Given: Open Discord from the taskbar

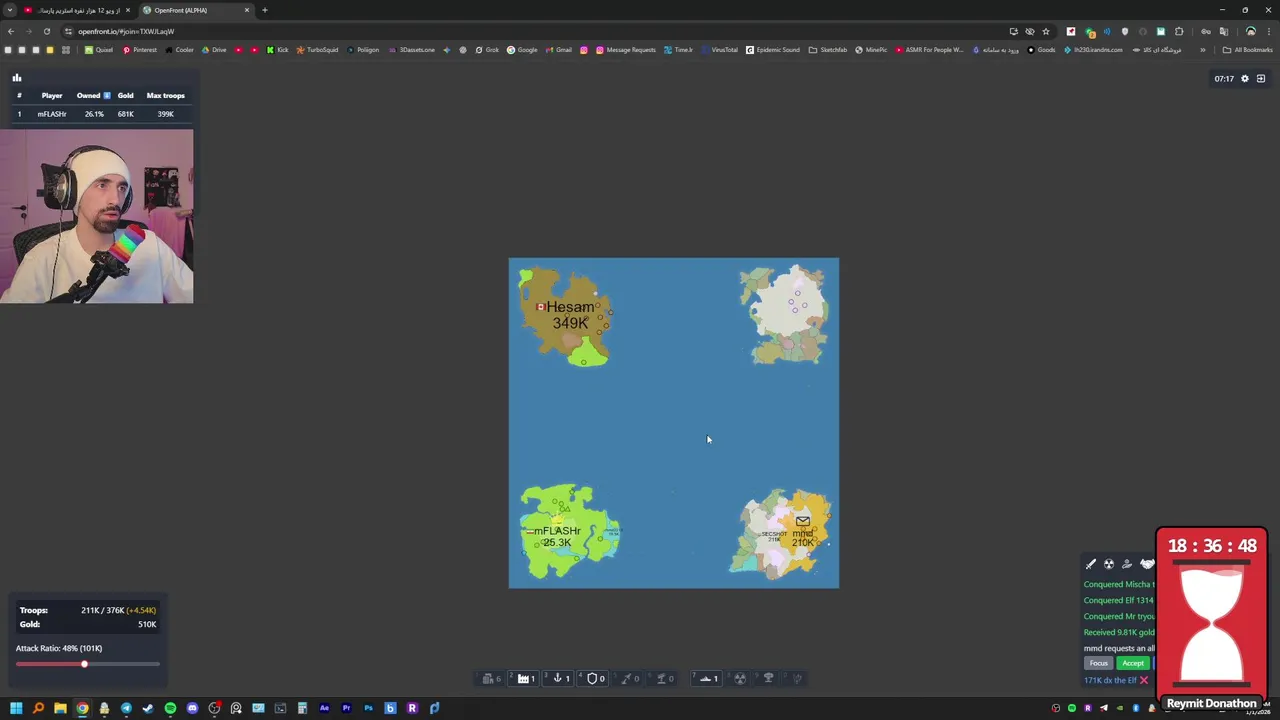Looking at the screenshot, I should click(x=192, y=708).
